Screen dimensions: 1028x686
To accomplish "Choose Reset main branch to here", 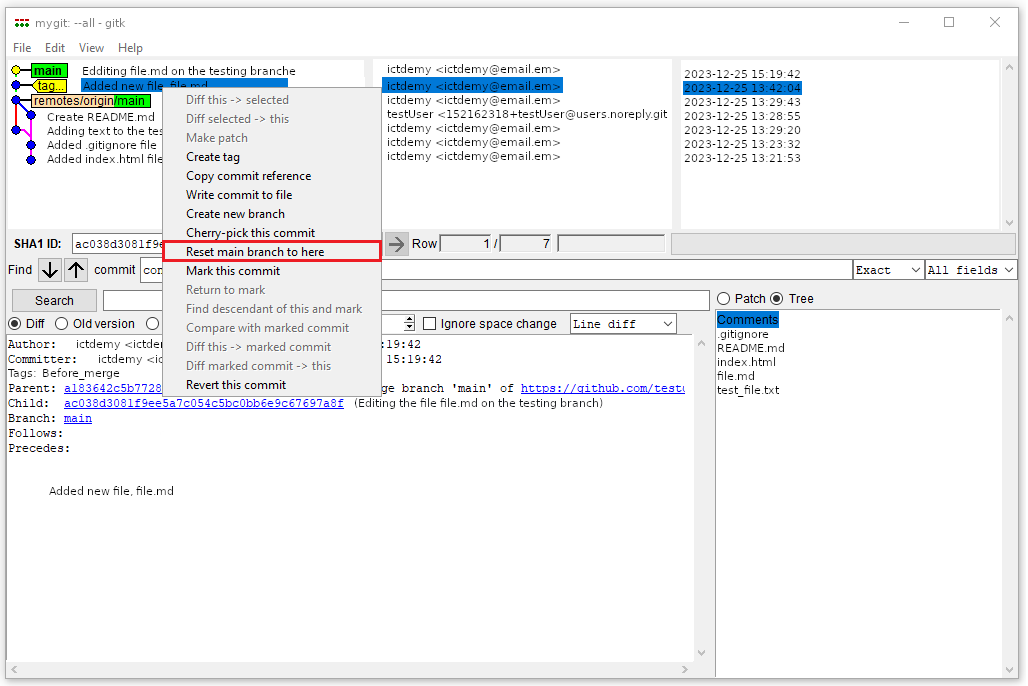I will [271, 252].
